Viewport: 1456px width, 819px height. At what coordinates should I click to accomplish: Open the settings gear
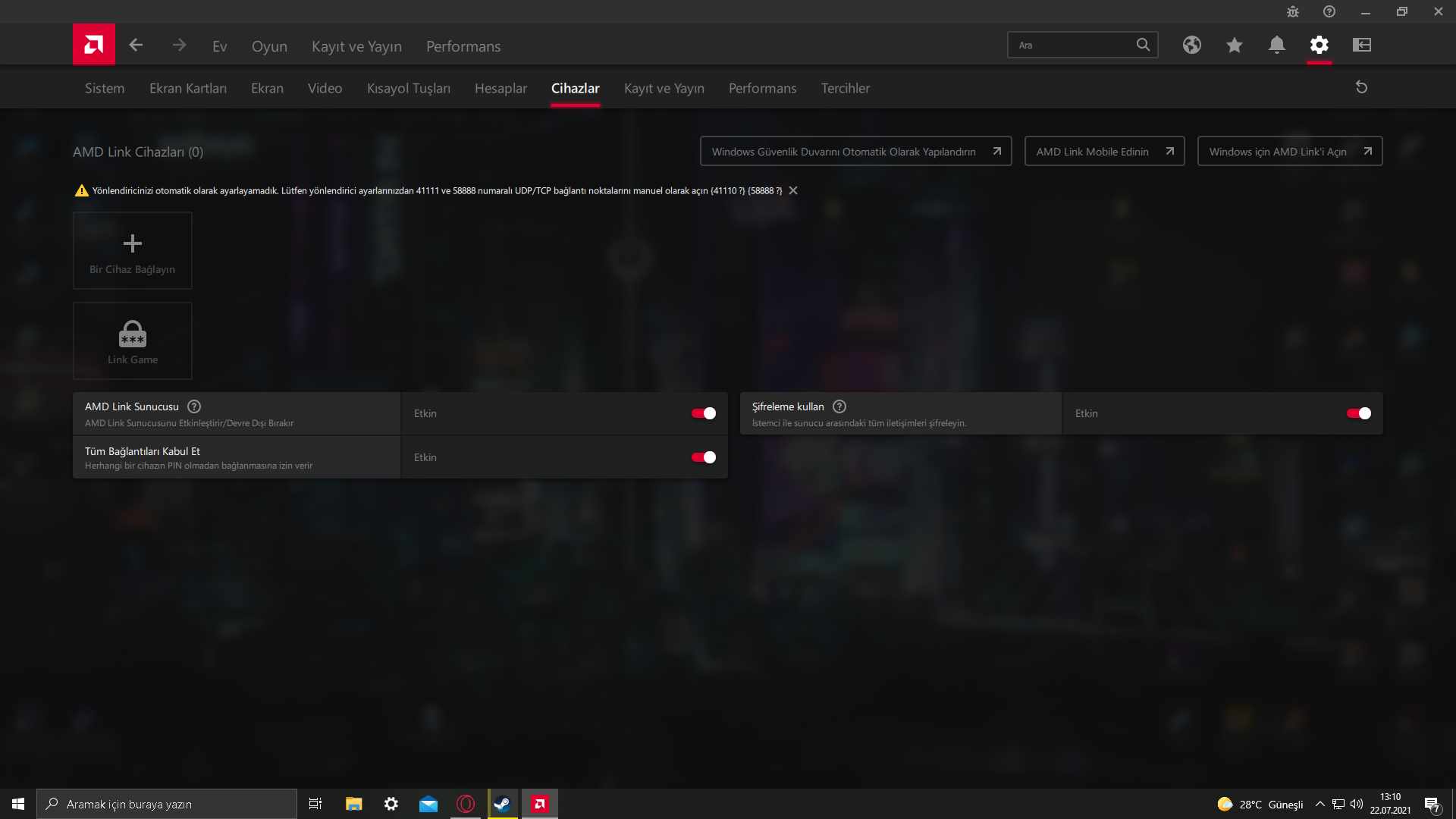(x=1319, y=45)
